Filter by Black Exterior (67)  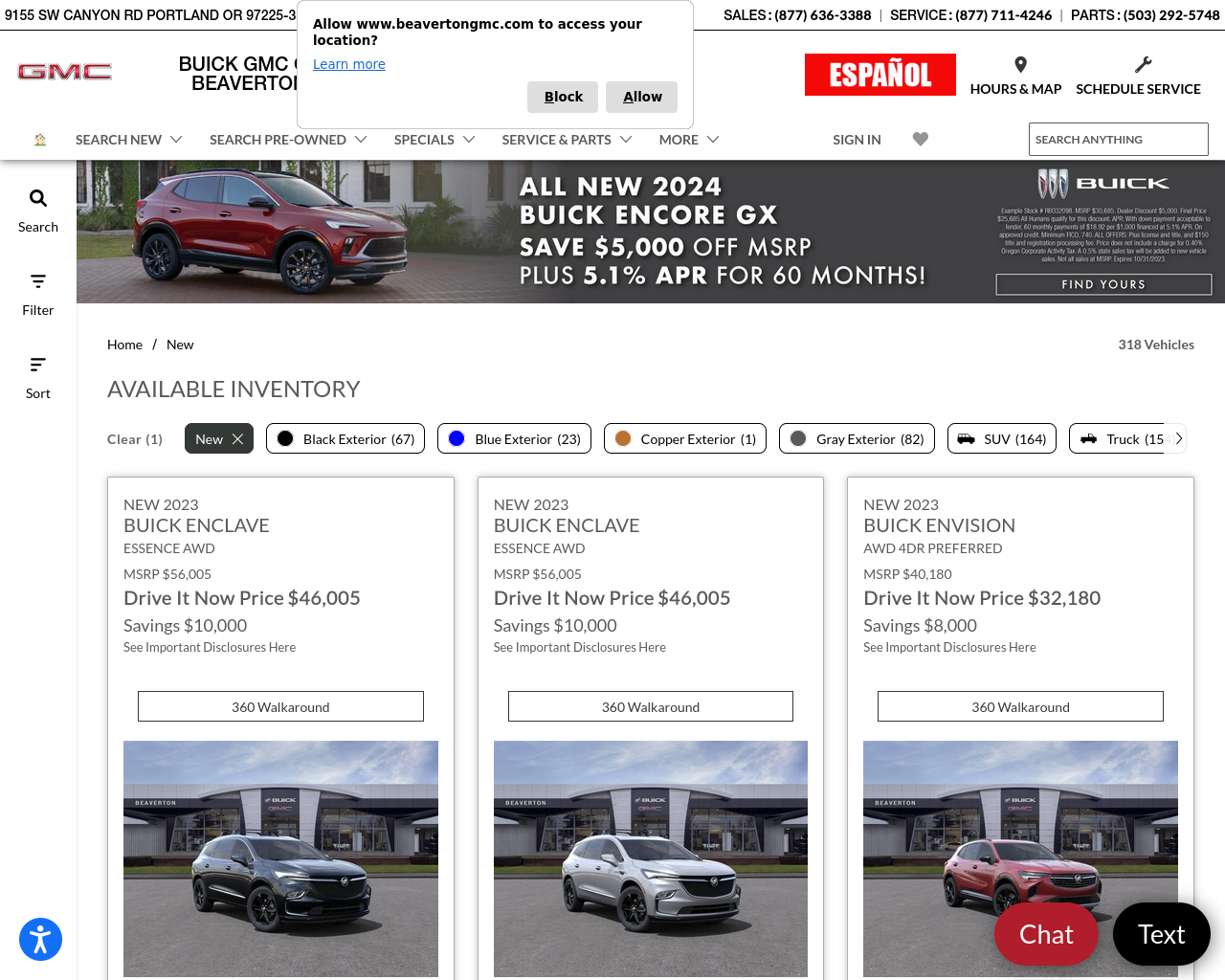coord(345,438)
